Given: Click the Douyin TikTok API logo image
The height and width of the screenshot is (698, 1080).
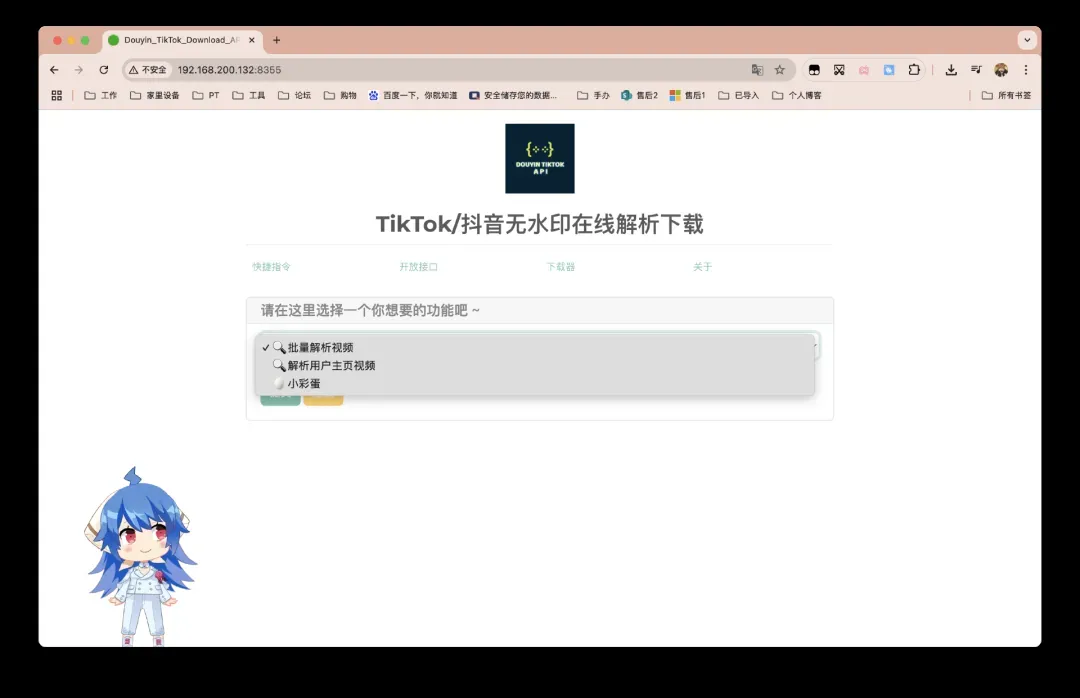Looking at the screenshot, I should tap(539, 158).
